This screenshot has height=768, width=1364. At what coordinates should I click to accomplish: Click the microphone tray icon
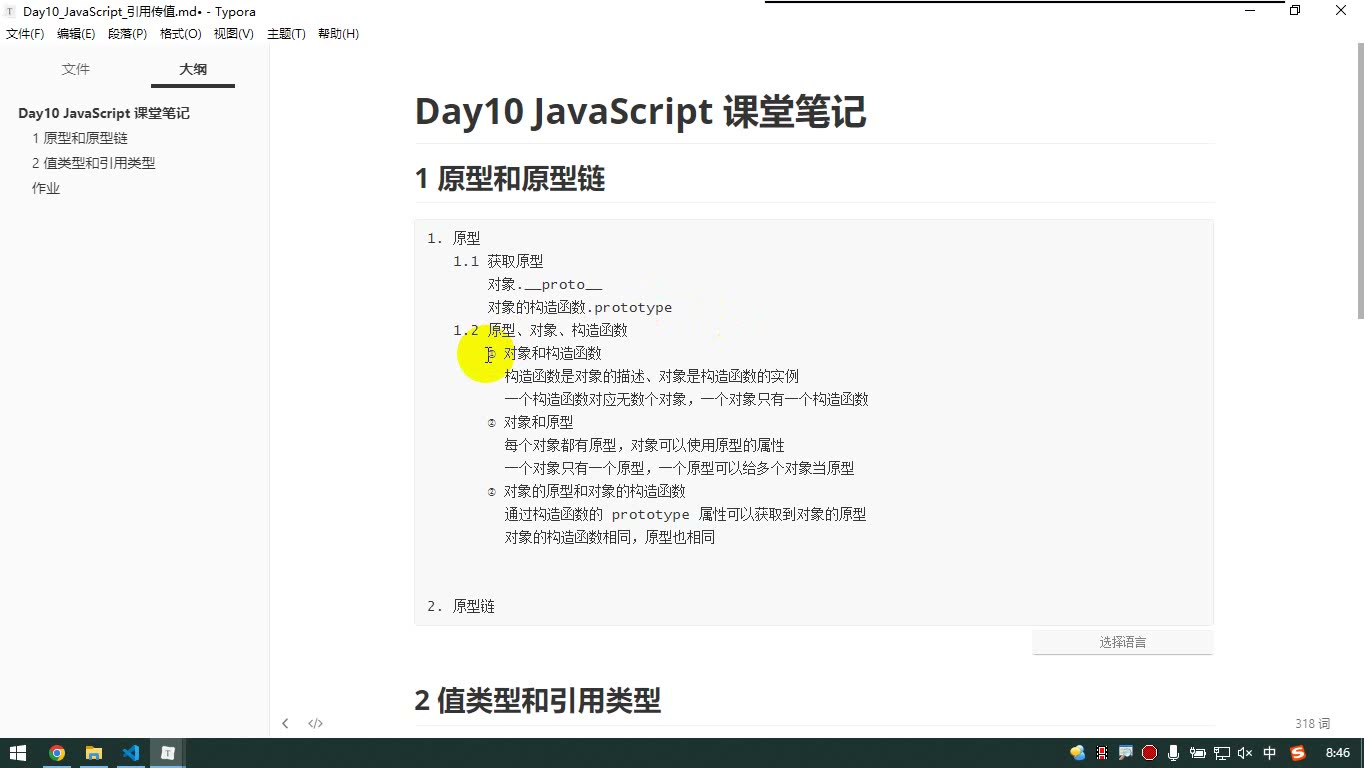[1173, 753]
